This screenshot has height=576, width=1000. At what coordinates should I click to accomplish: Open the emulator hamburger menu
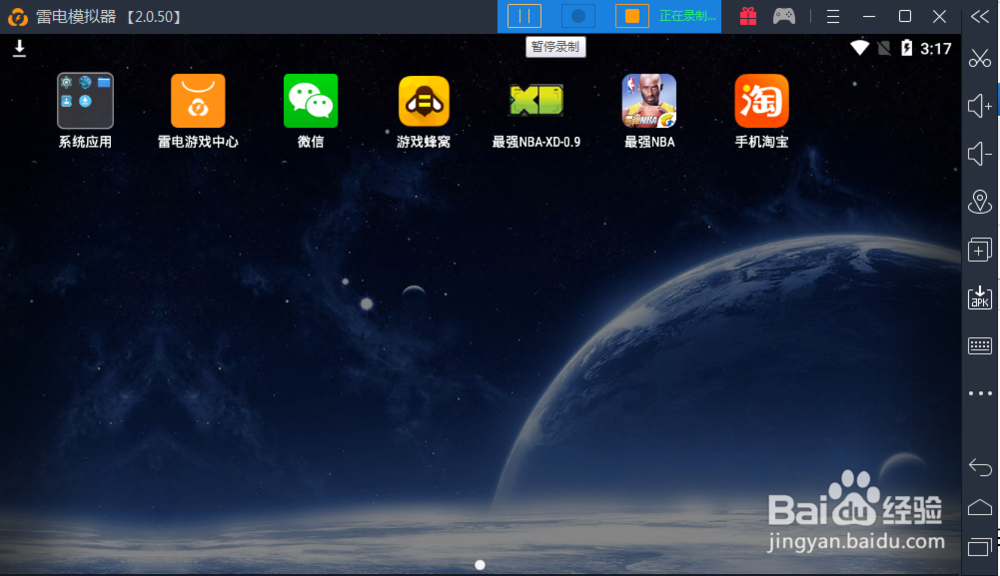[833, 16]
